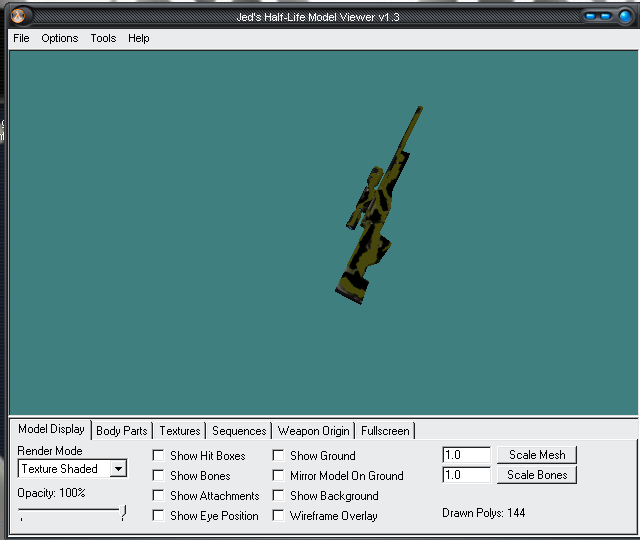Click the bones scale value field
The image size is (640, 540).
(467, 475)
